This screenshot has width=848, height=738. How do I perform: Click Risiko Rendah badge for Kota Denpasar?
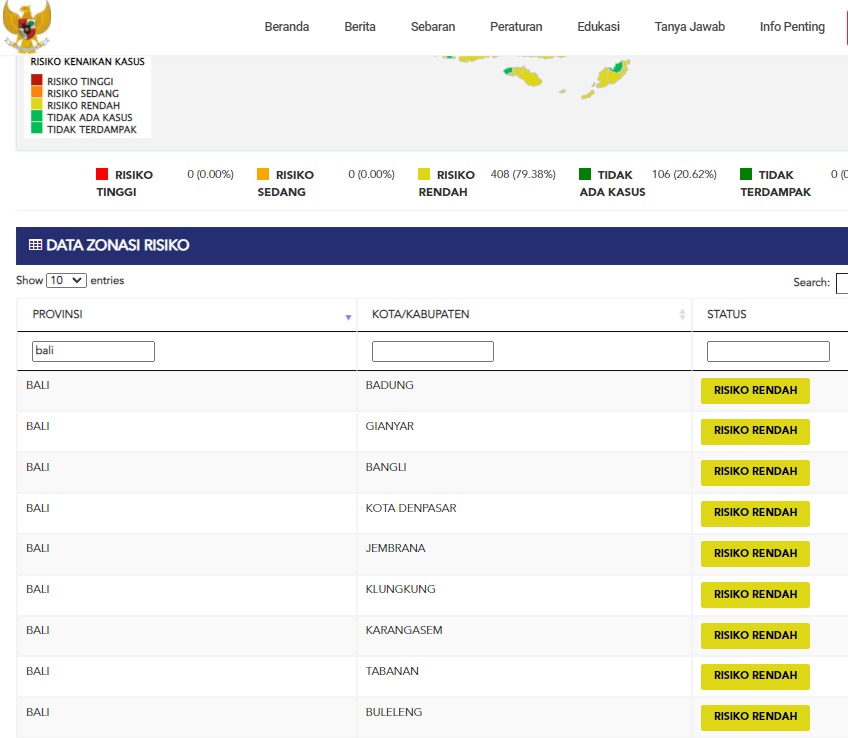point(755,513)
